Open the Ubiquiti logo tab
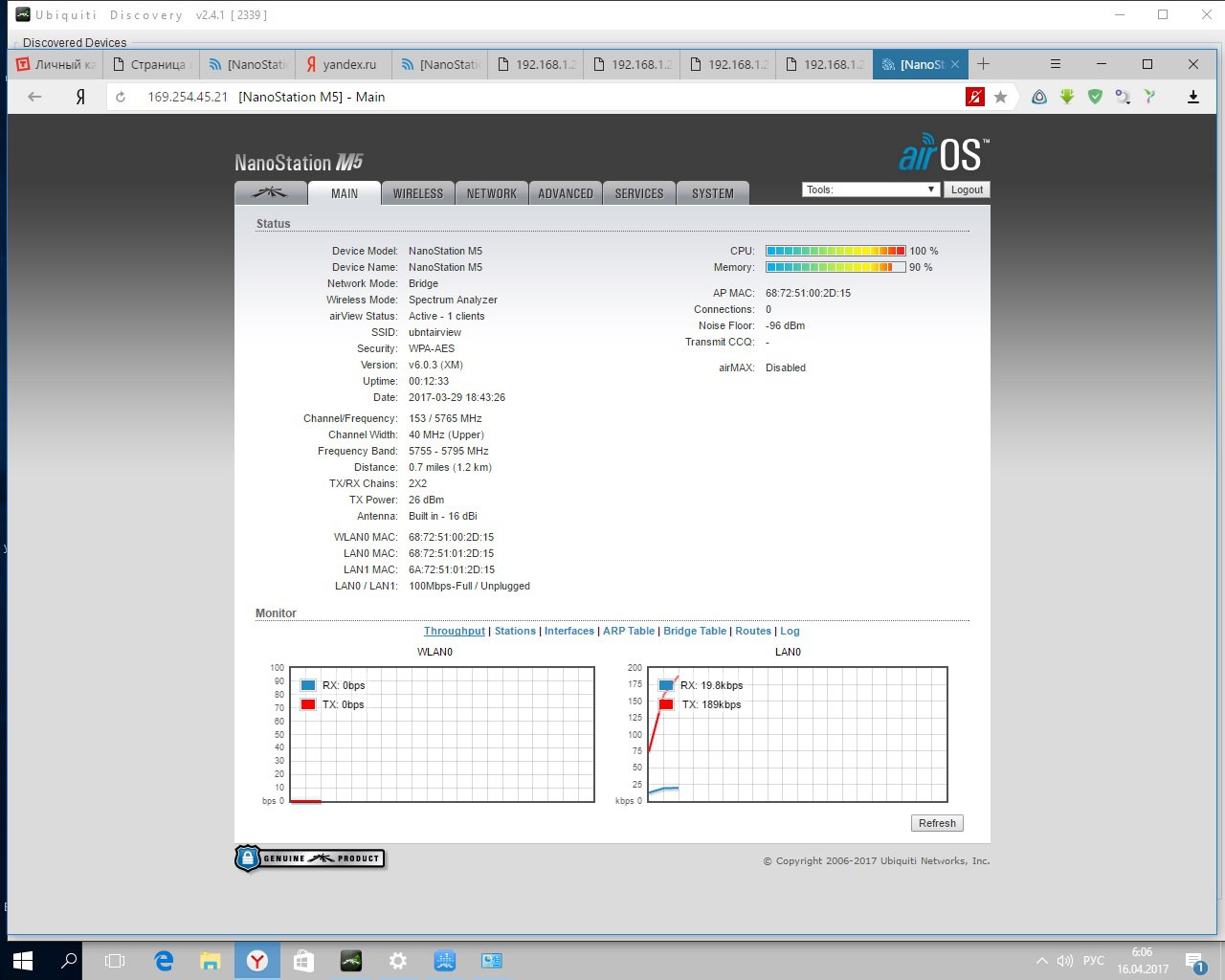 coord(270,192)
